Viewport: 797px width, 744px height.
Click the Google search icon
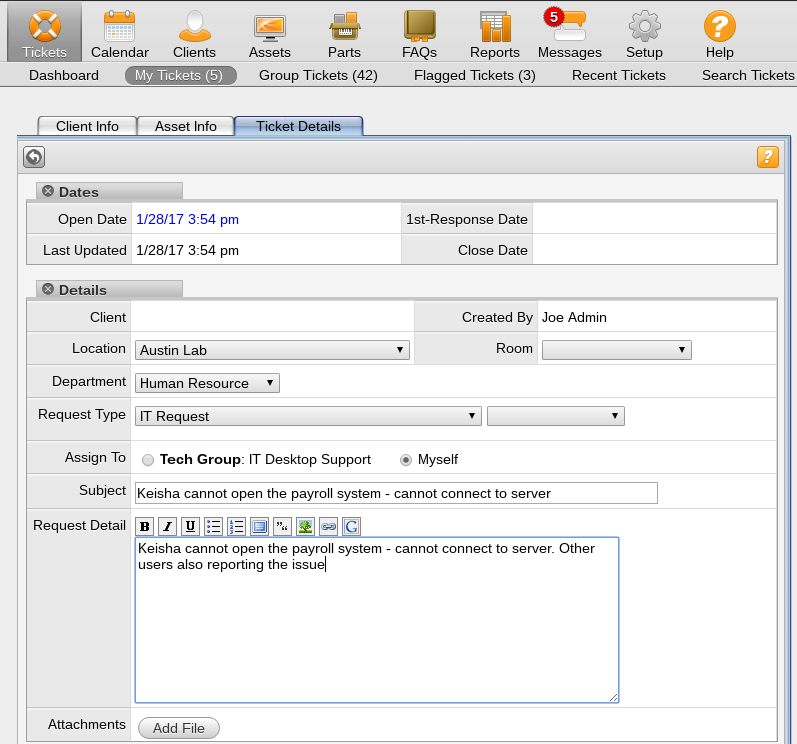click(352, 526)
